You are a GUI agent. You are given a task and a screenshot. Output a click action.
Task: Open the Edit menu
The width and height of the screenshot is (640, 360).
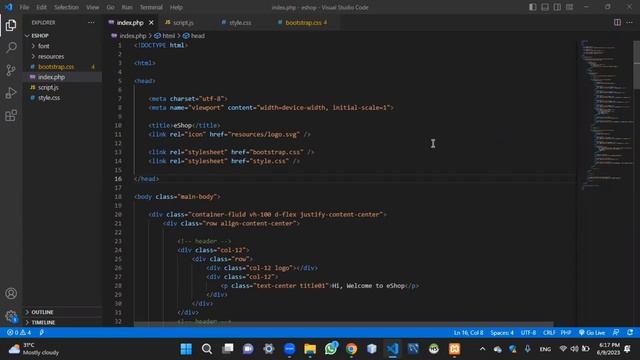[x=41, y=7]
